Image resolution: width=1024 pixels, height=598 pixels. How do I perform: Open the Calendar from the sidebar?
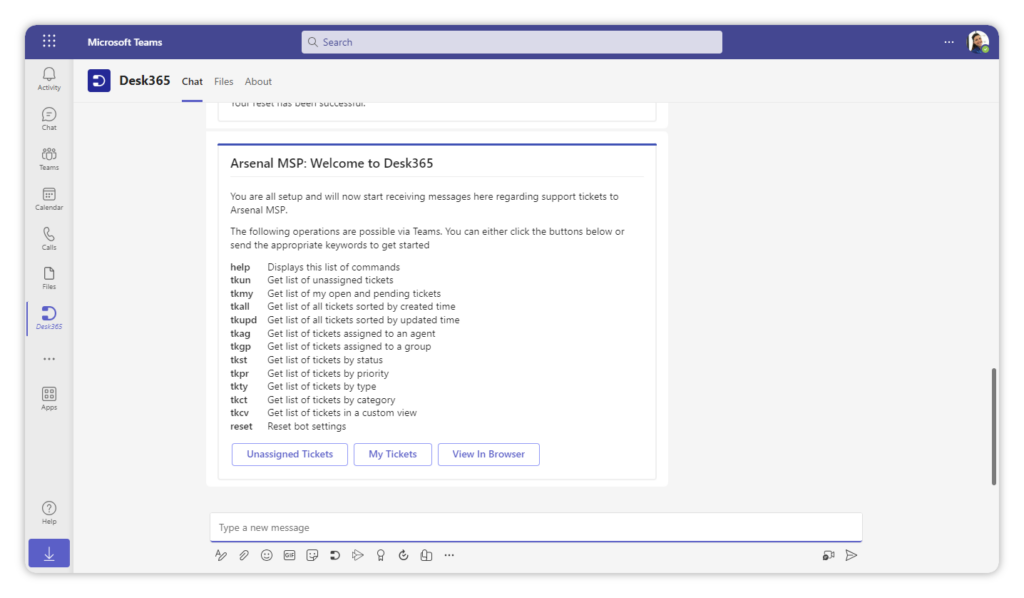[x=48, y=198]
